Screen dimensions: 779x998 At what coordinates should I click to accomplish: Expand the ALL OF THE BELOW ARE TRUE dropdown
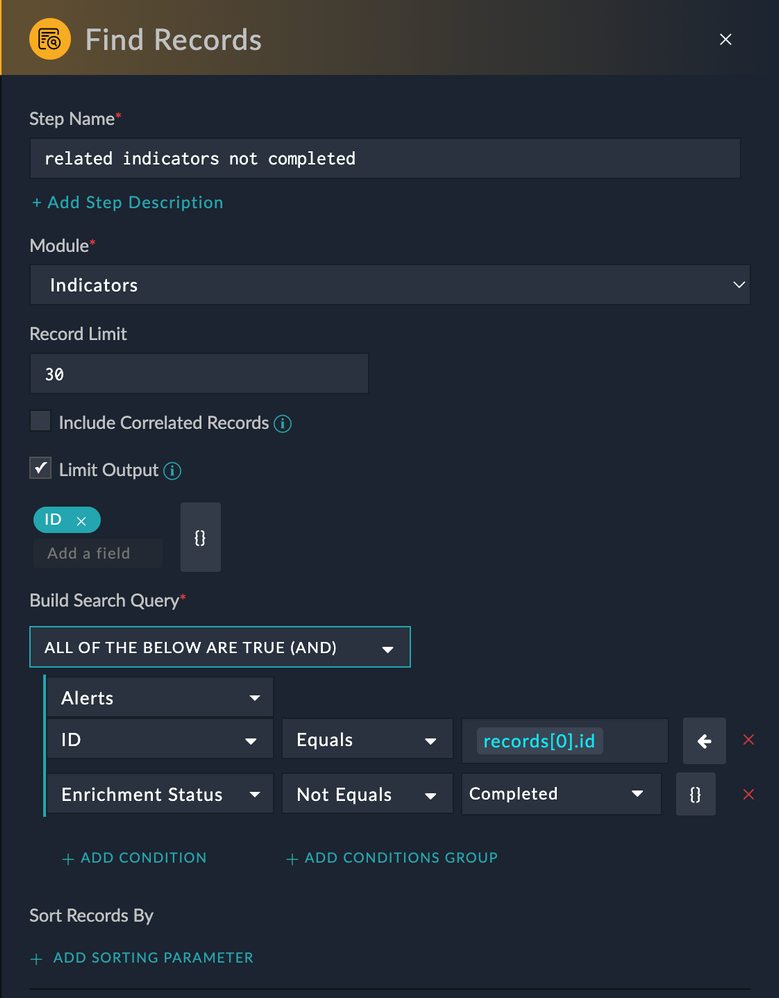pos(220,648)
